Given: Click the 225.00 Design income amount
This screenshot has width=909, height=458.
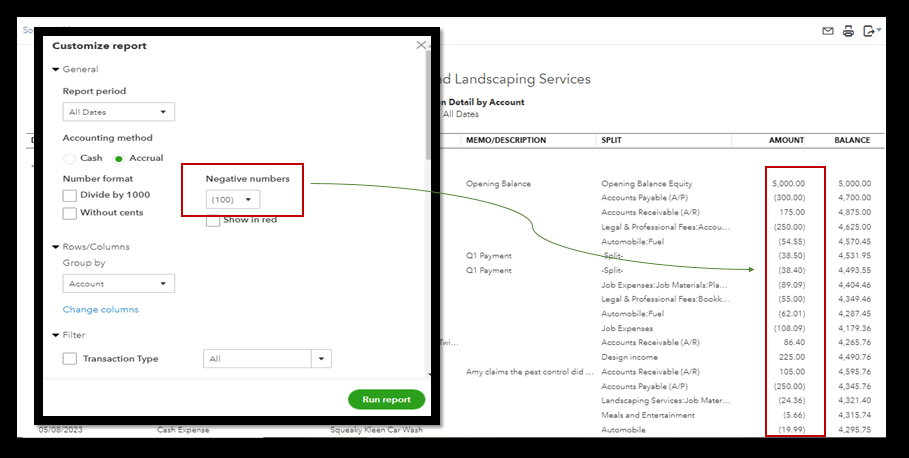Looking at the screenshot, I should (792, 357).
